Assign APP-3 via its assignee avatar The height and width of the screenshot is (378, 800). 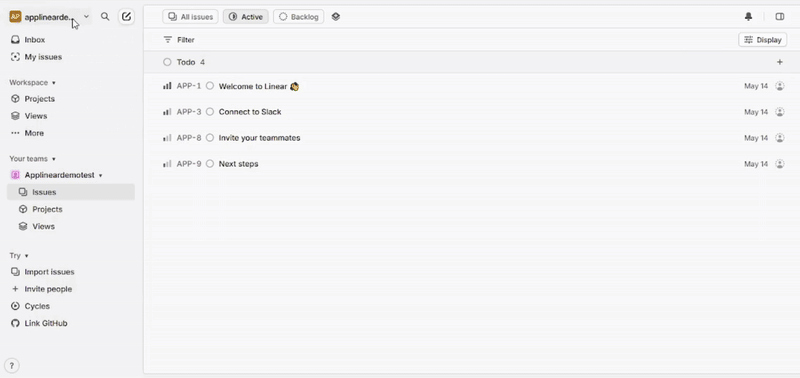[x=780, y=112]
